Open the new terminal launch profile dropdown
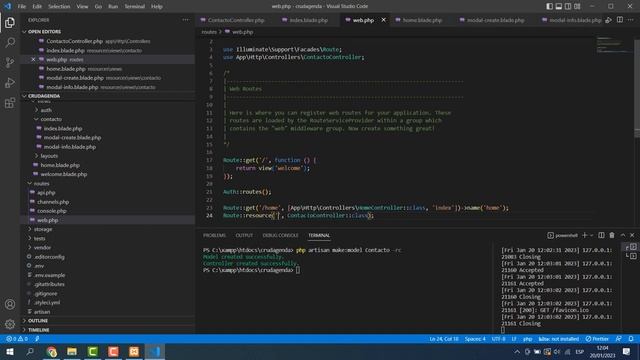Viewport: 640px width, 360px height. pyautogui.click(x=591, y=235)
